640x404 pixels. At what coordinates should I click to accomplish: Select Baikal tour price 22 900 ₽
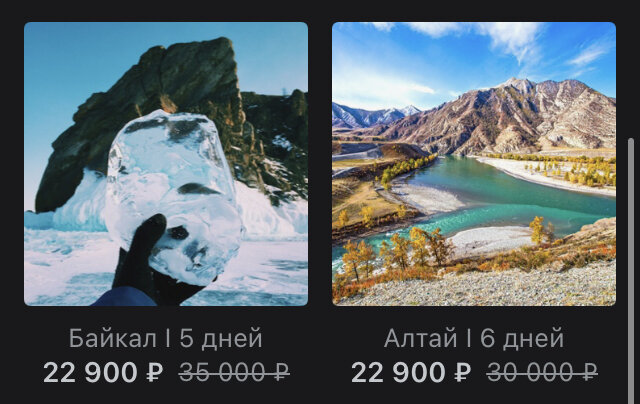pos(103,372)
